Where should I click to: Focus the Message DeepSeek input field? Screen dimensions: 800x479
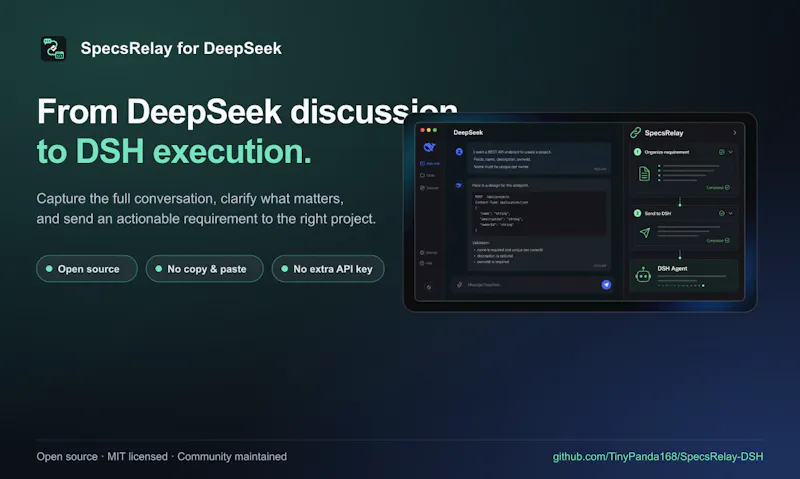[532, 285]
